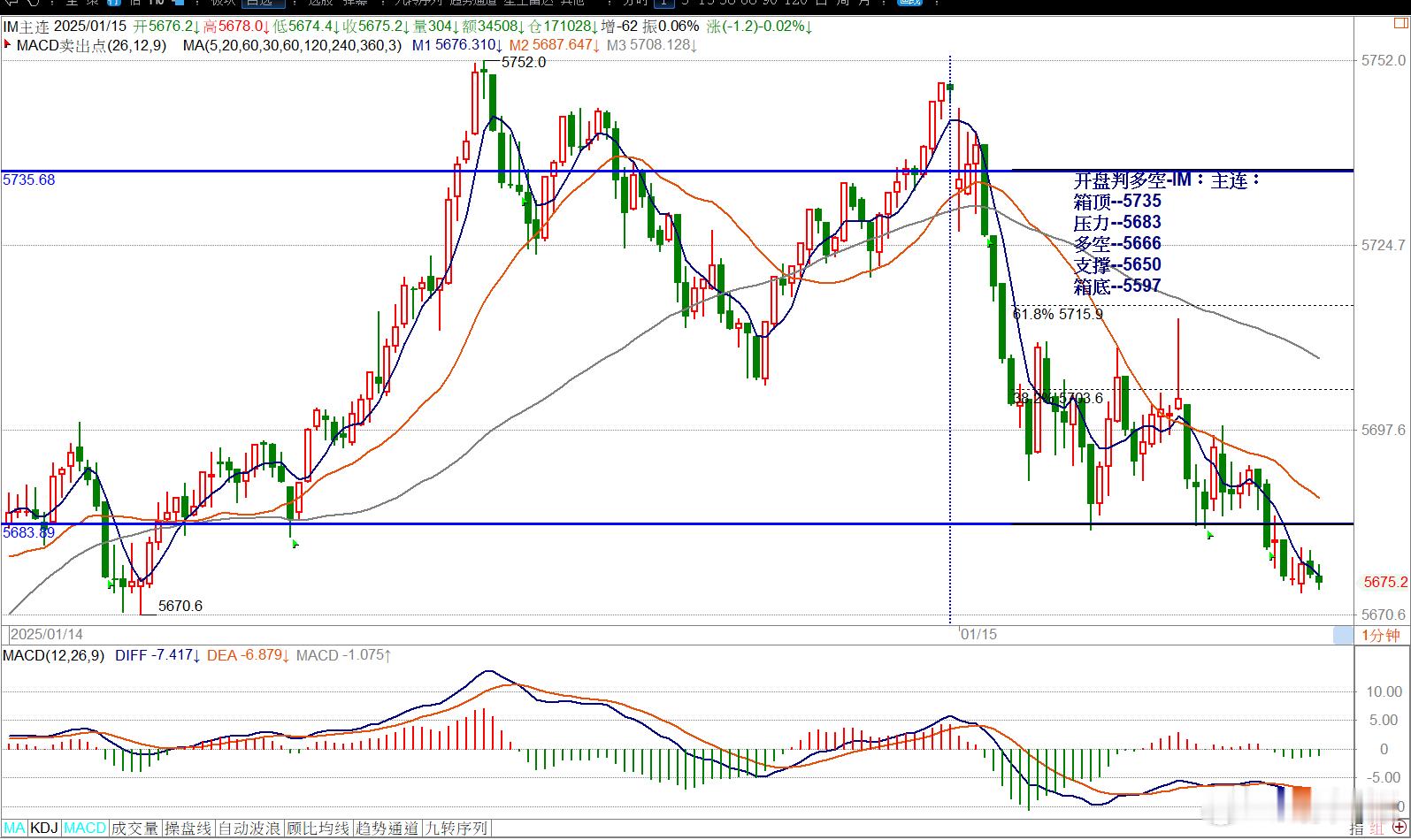This screenshot has width=1411, height=840.
Task: Select the 自动波浪 tab
Action: click(x=249, y=829)
